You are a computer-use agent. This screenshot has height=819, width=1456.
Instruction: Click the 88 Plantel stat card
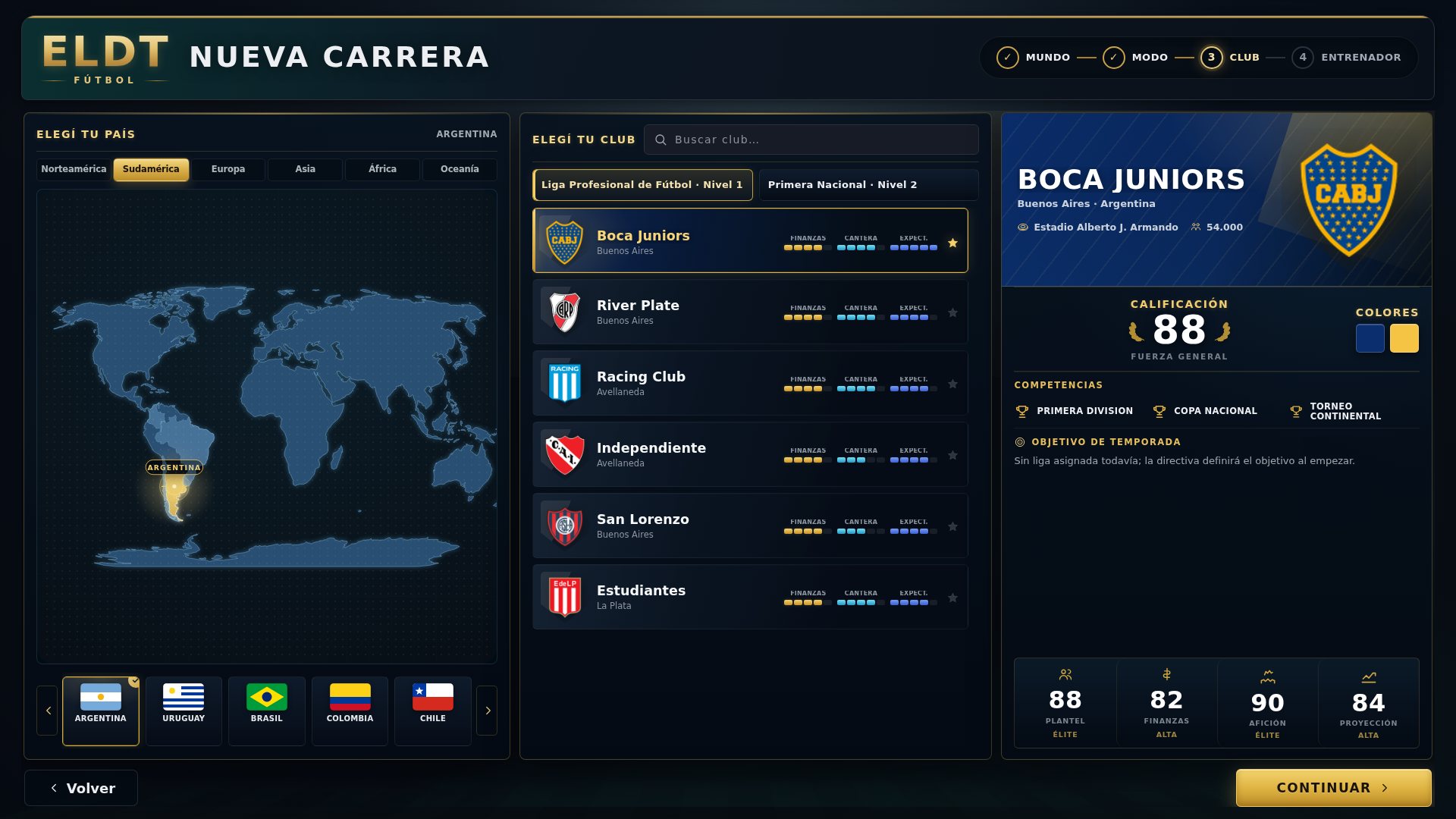click(1065, 703)
